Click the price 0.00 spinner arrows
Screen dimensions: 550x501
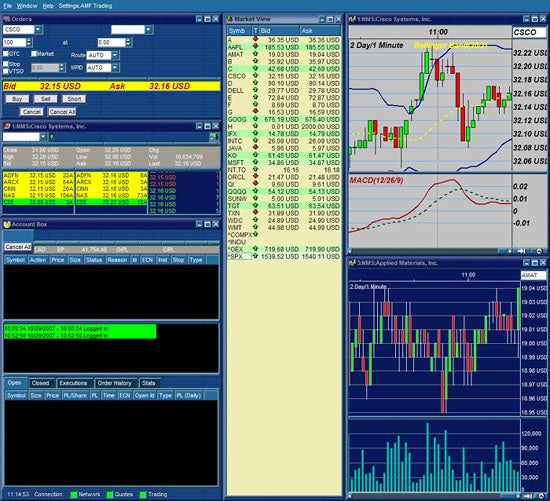pos(128,42)
